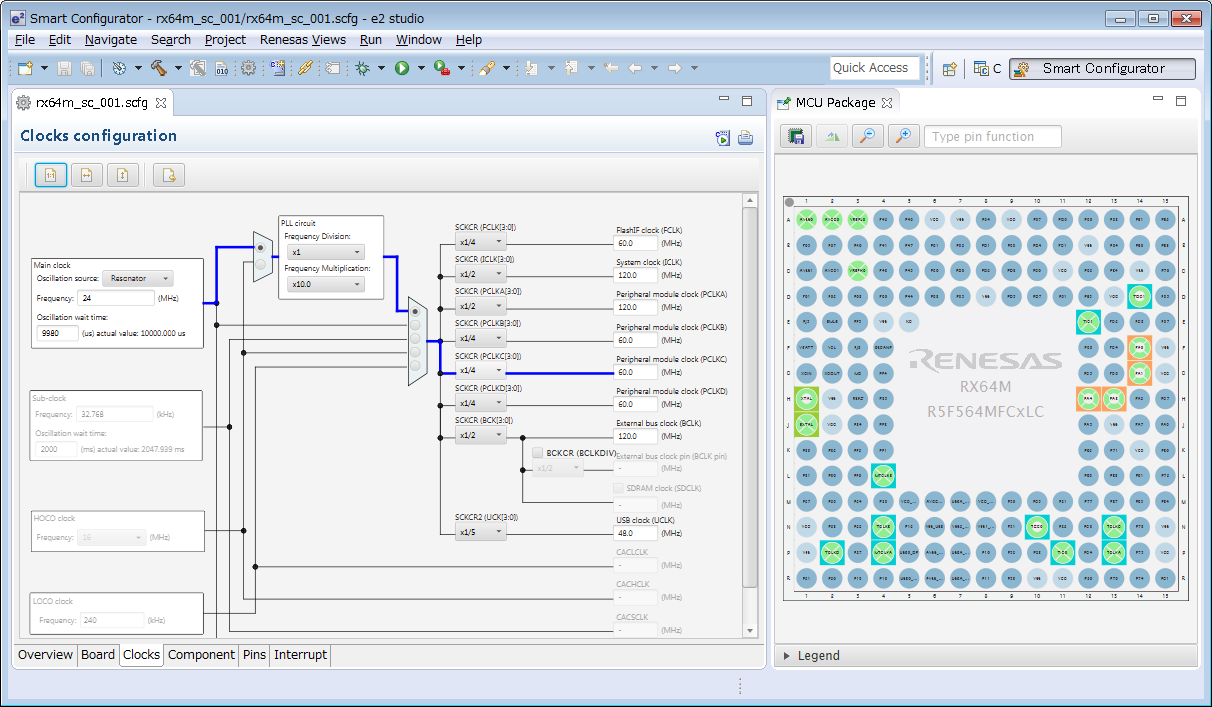Click the Save All toolbar icon

88,68
